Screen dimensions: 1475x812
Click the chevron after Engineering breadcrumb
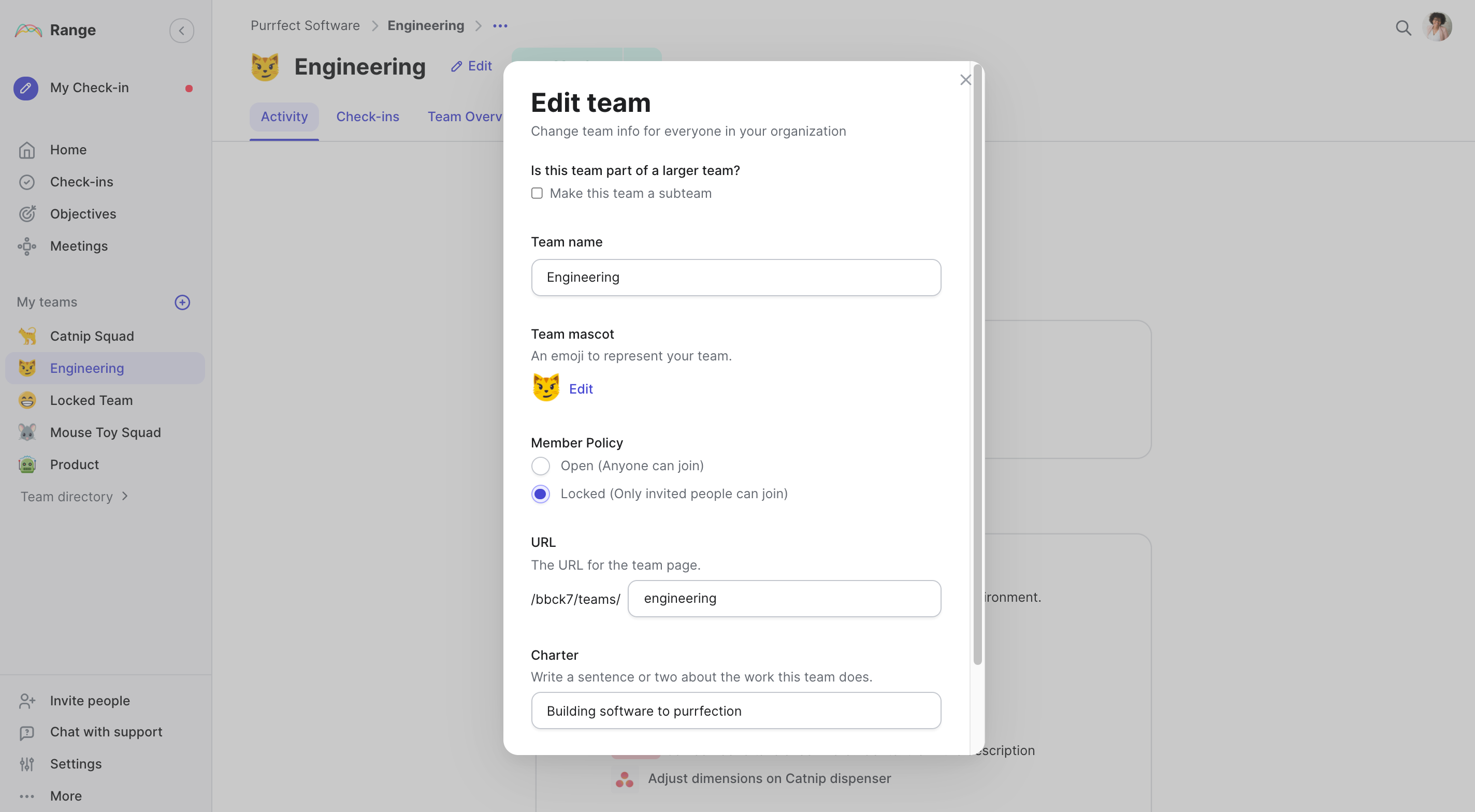pyautogui.click(x=478, y=26)
